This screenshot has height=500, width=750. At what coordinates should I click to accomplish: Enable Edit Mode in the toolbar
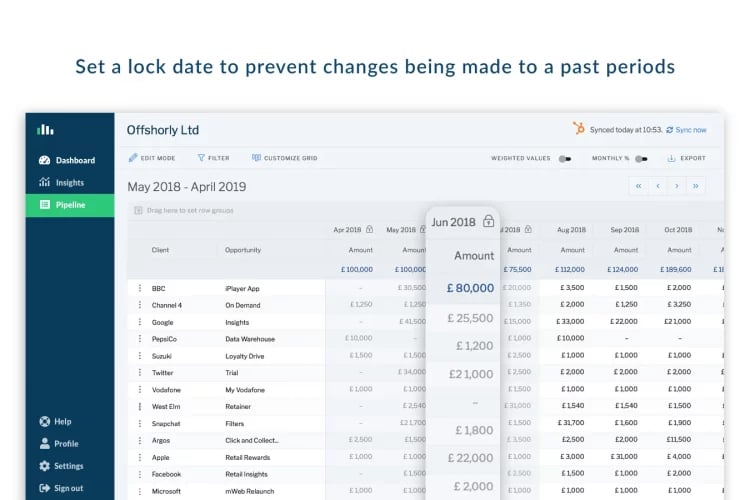tap(152, 158)
